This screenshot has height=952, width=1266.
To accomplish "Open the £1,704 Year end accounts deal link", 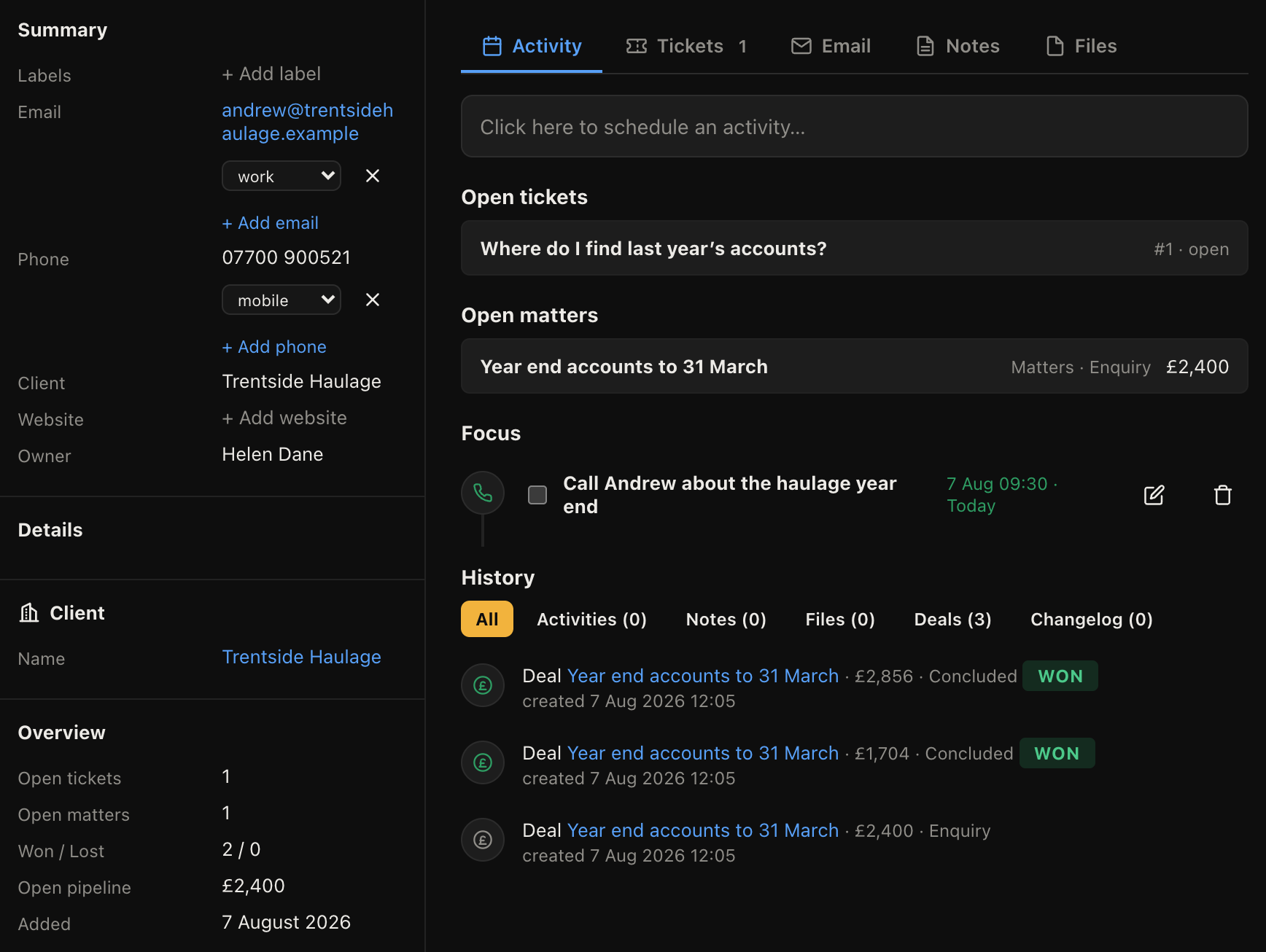I will (703, 753).
